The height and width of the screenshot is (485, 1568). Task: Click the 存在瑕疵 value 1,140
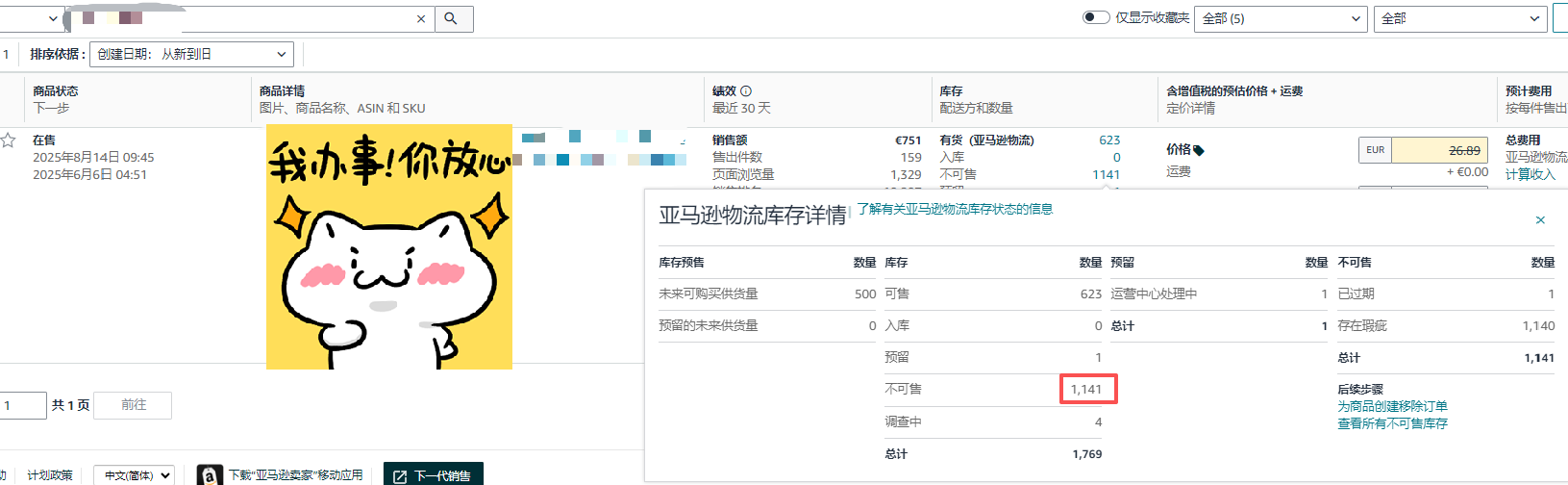[1538, 326]
